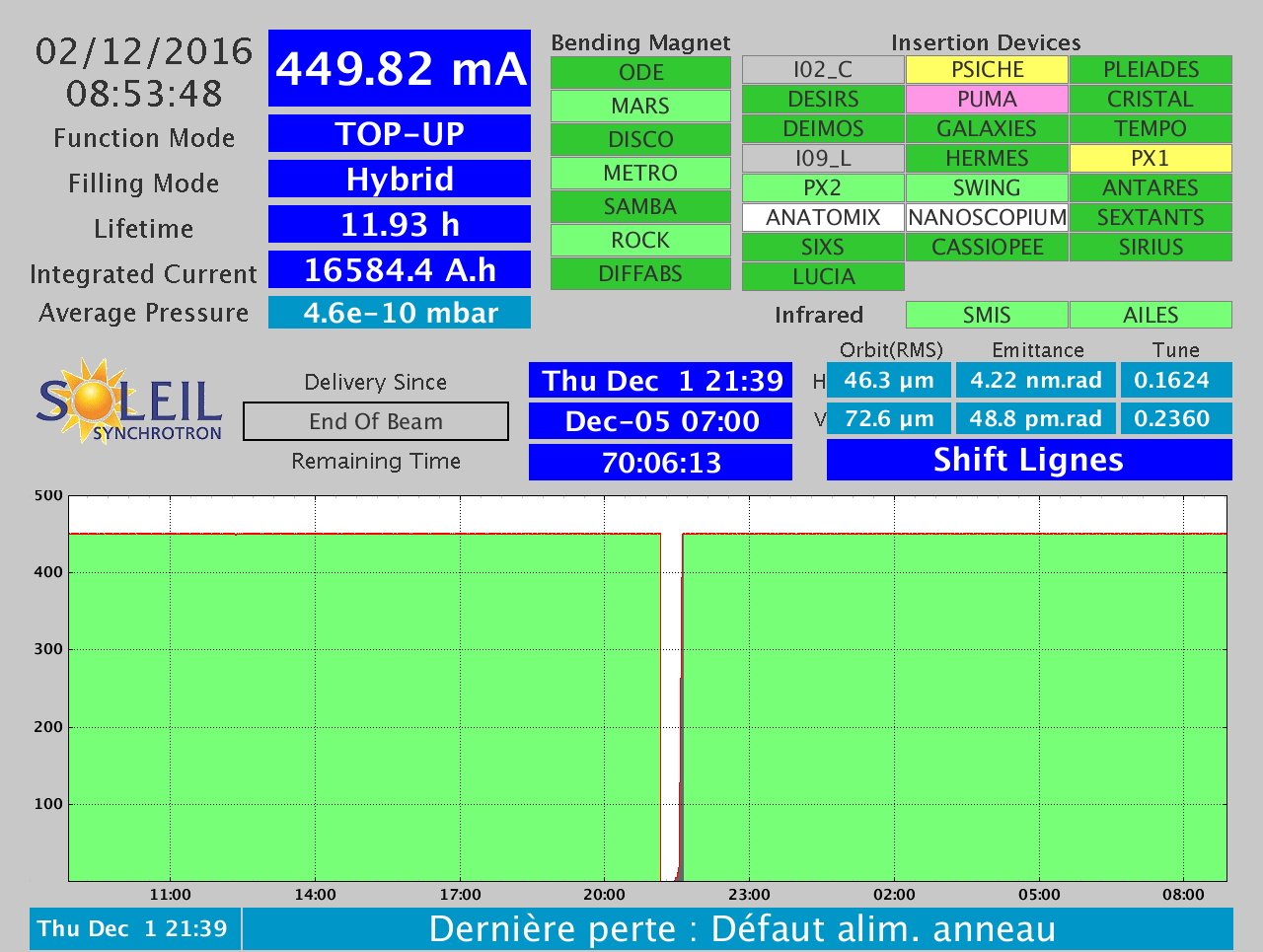Click last-loss timestamp Thu Dec 1 21:39
The image size is (1263, 952).
pyautogui.click(x=134, y=929)
